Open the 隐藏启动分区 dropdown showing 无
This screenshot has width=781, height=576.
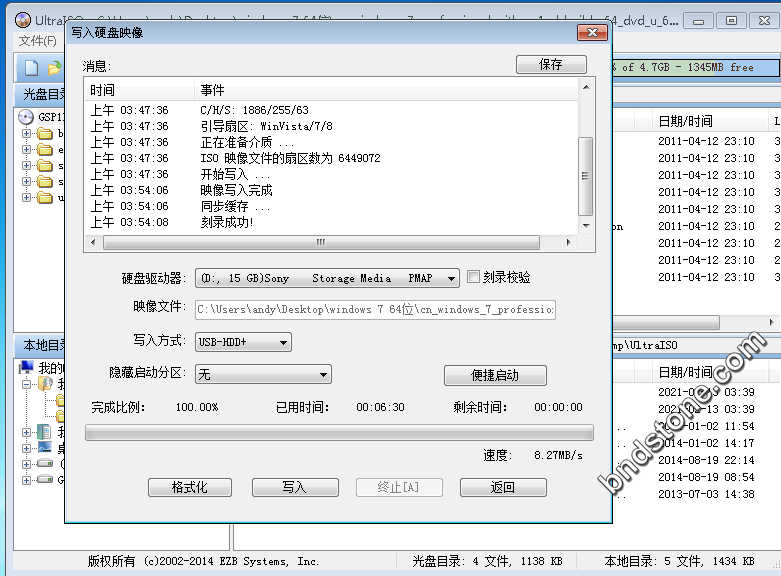tap(263, 374)
